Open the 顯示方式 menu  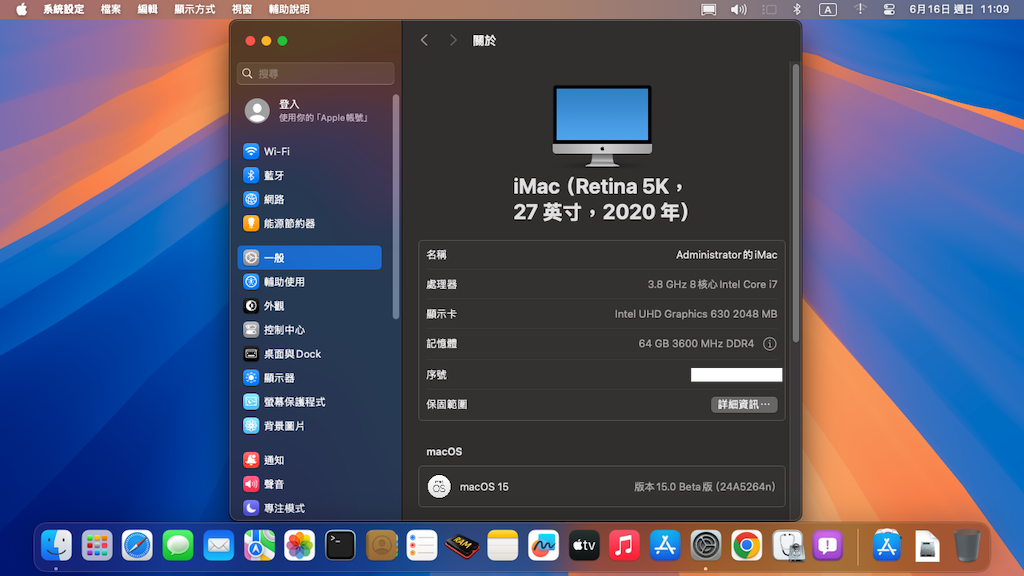coord(195,9)
